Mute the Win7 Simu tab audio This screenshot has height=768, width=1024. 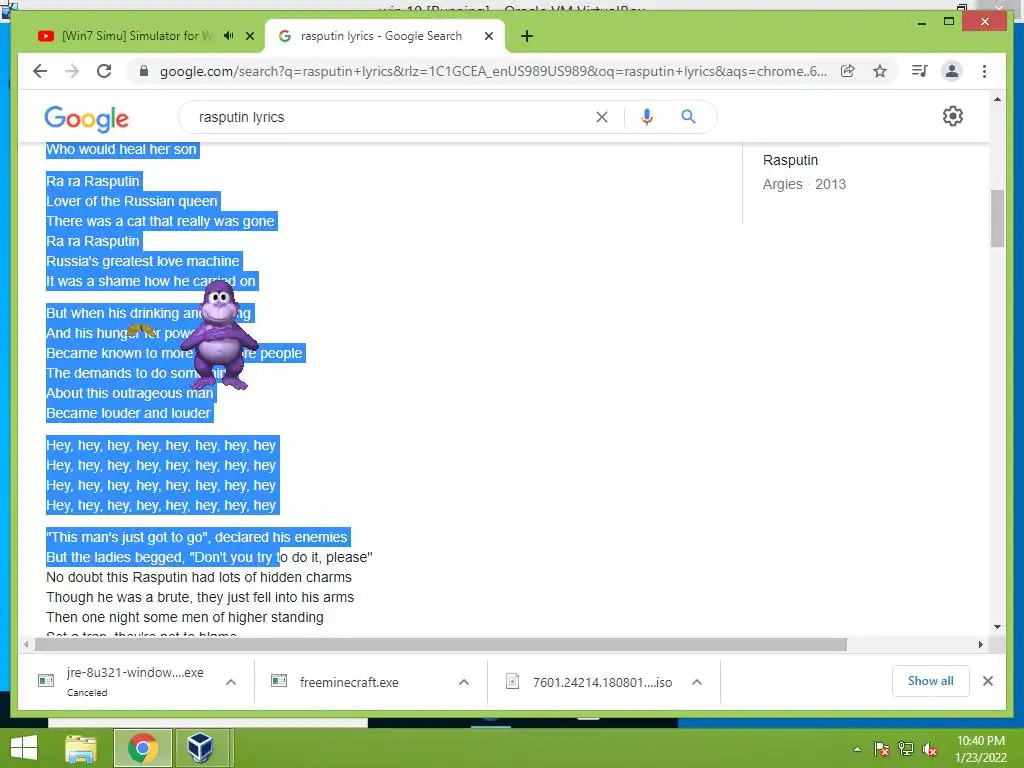pyautogui.click(x=229, y=36)
